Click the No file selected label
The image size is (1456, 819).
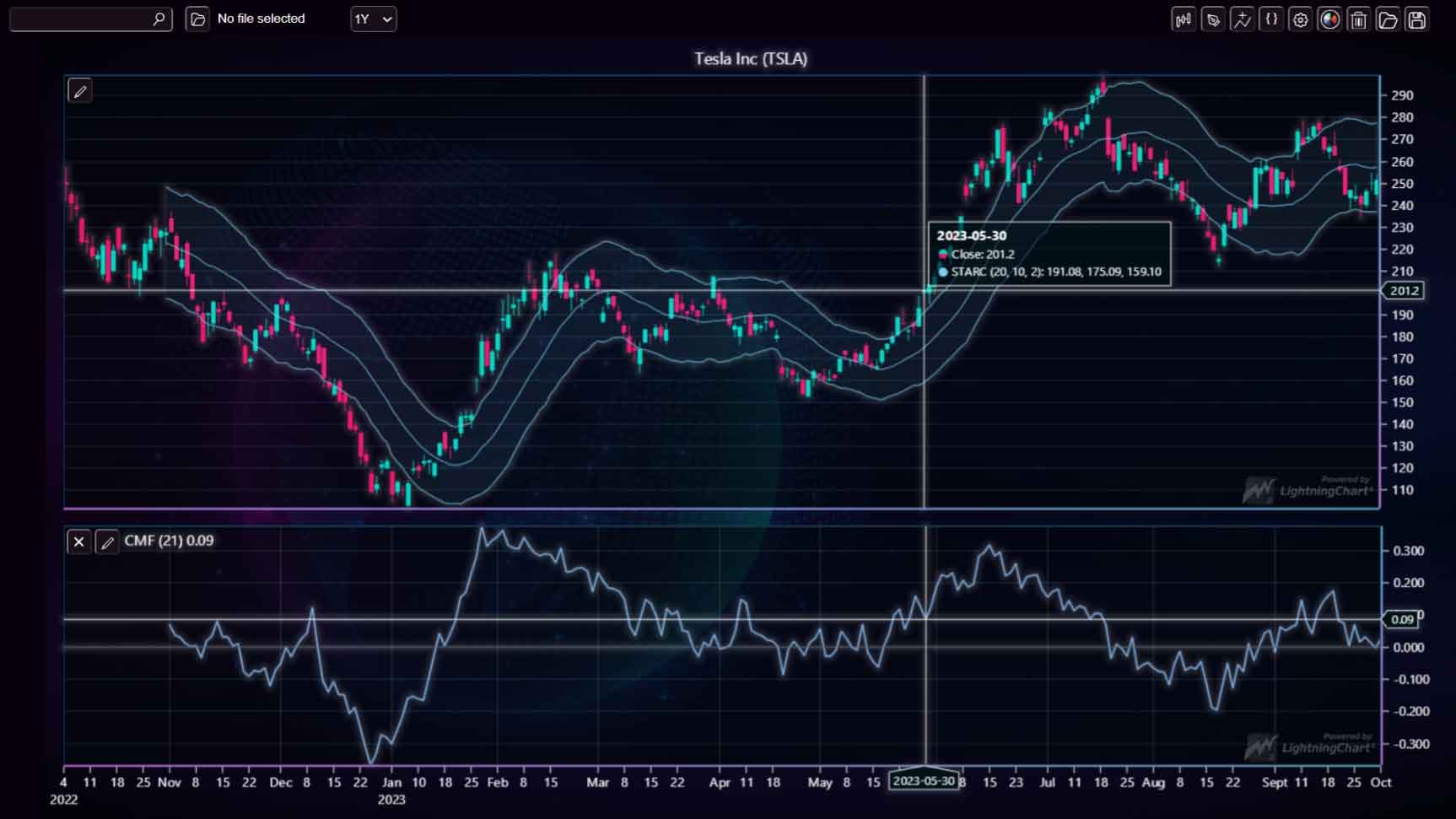(261, 19)
